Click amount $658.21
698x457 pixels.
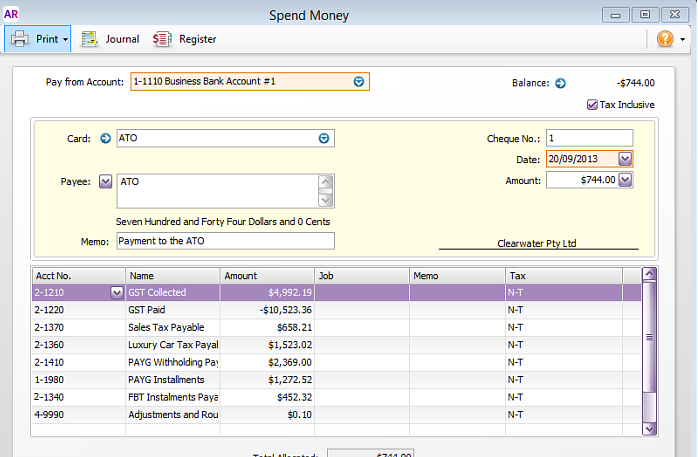click(294, 328)
